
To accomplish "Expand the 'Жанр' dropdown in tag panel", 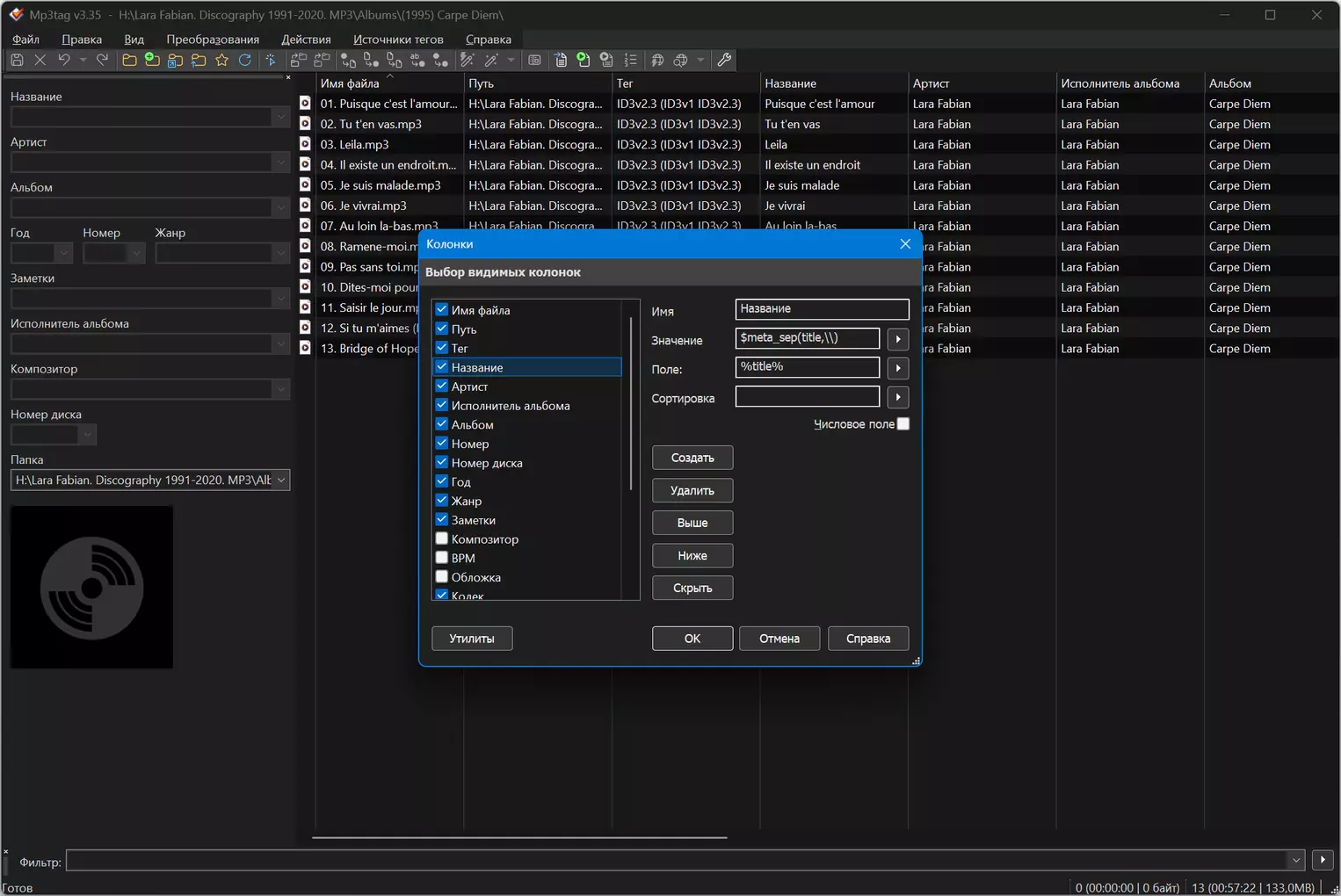I will (x=281, y=253).
